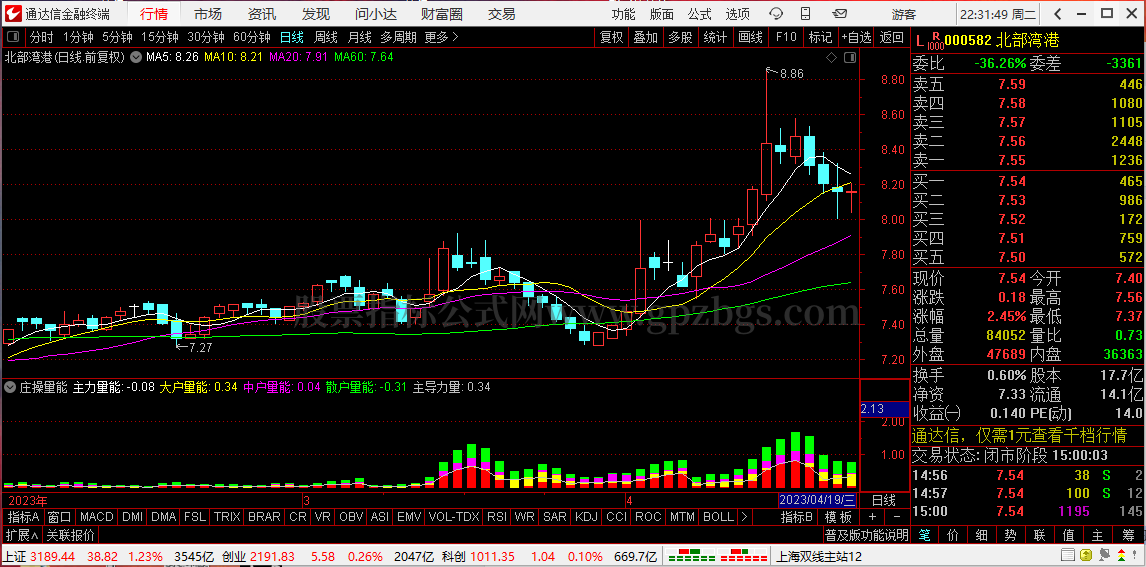The height and width of the screenshot is (567, 1146).
Task: Click the red market breadth indicator bars
Action: point(746,557)
